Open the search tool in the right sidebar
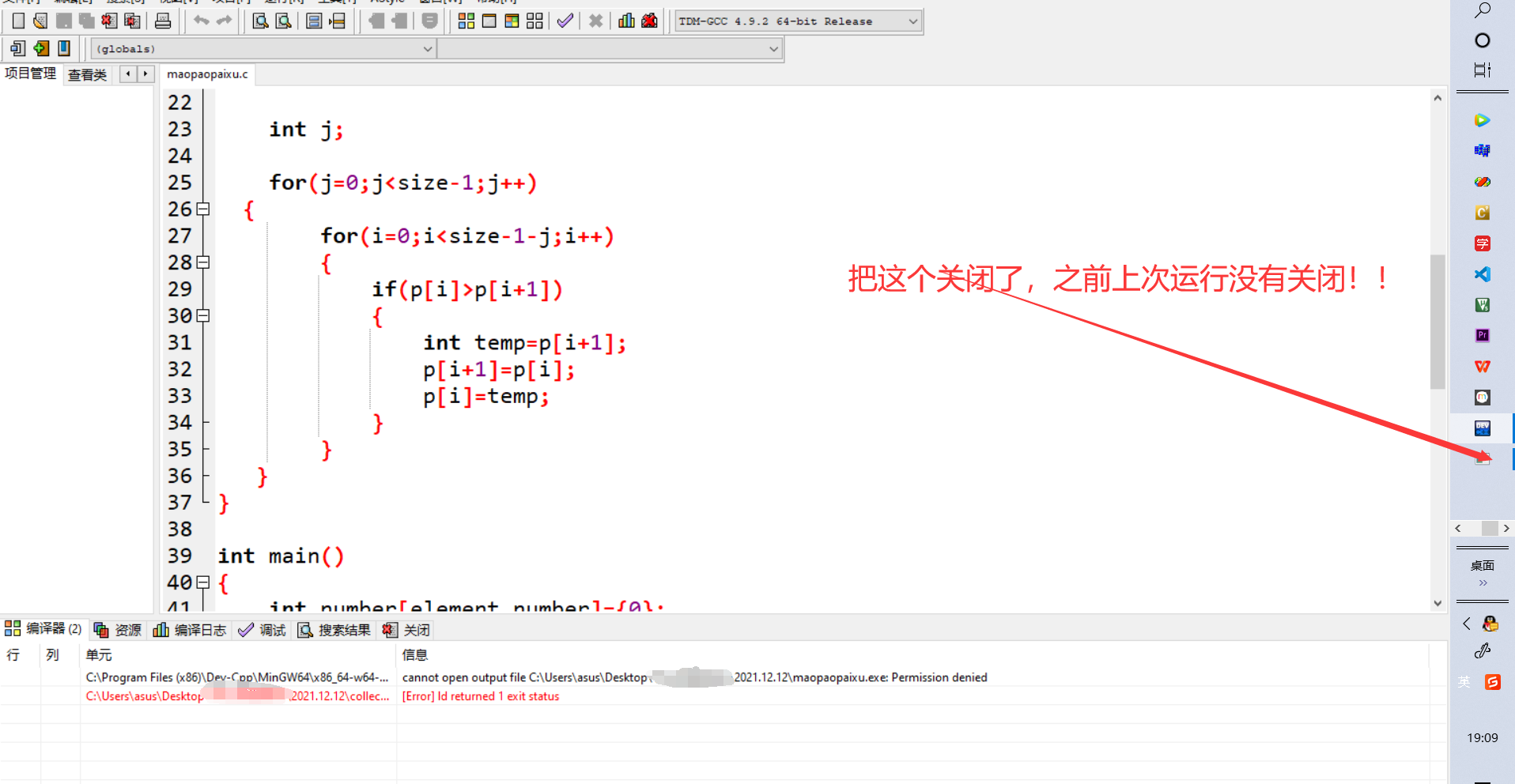The image size is (1515, 784). point(1484,11)
